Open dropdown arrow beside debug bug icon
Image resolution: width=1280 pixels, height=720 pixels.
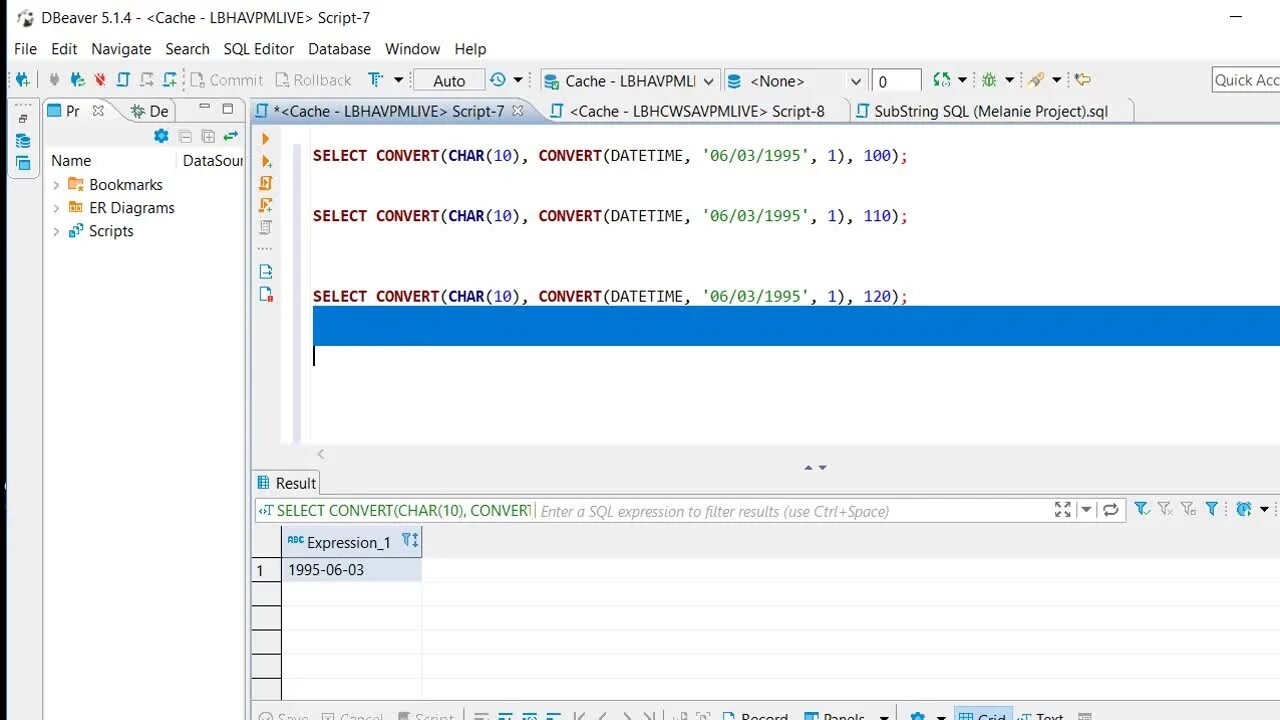1009,80
